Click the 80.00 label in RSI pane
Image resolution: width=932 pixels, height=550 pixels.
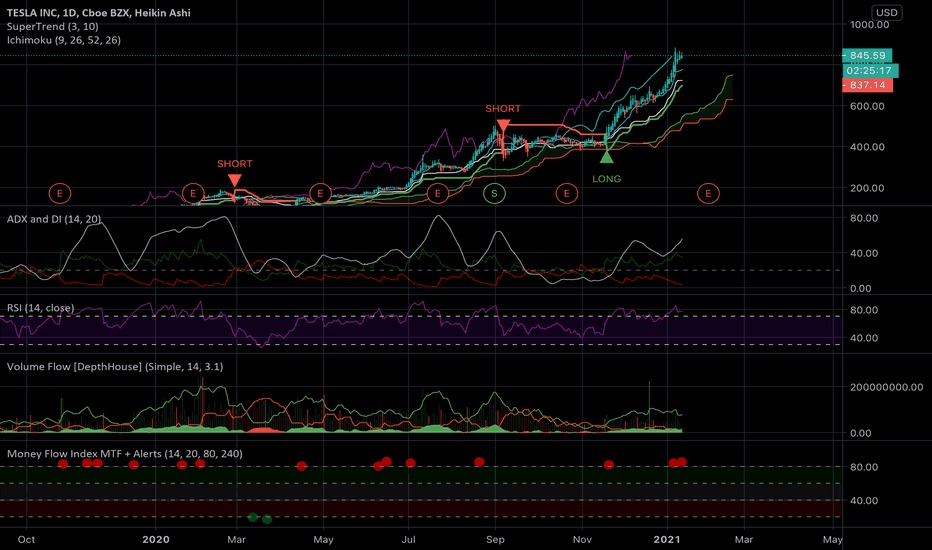(864, 310)
